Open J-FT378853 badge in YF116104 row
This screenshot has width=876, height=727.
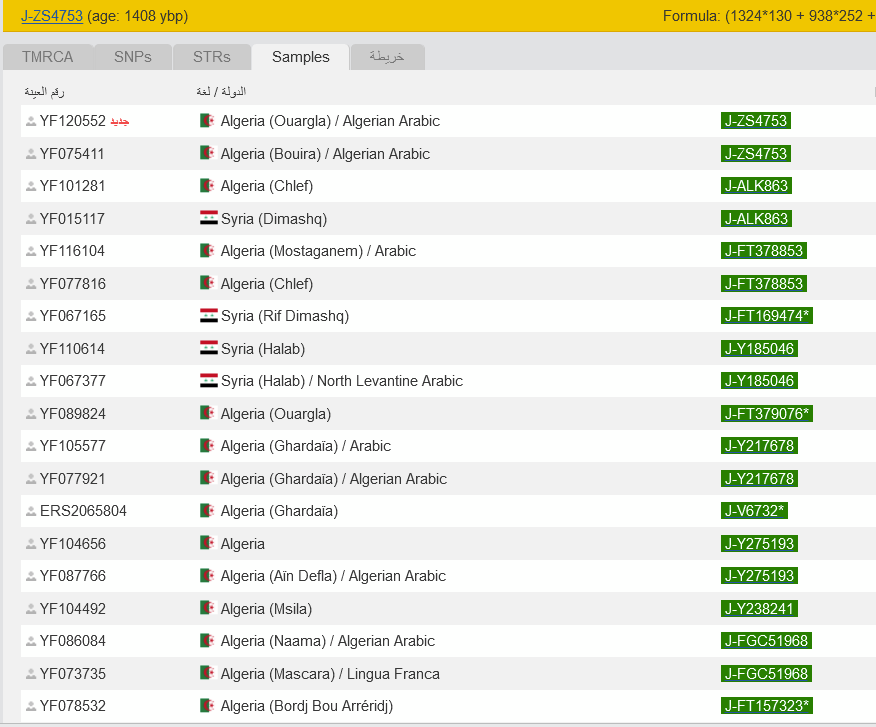tap(764, 250)
